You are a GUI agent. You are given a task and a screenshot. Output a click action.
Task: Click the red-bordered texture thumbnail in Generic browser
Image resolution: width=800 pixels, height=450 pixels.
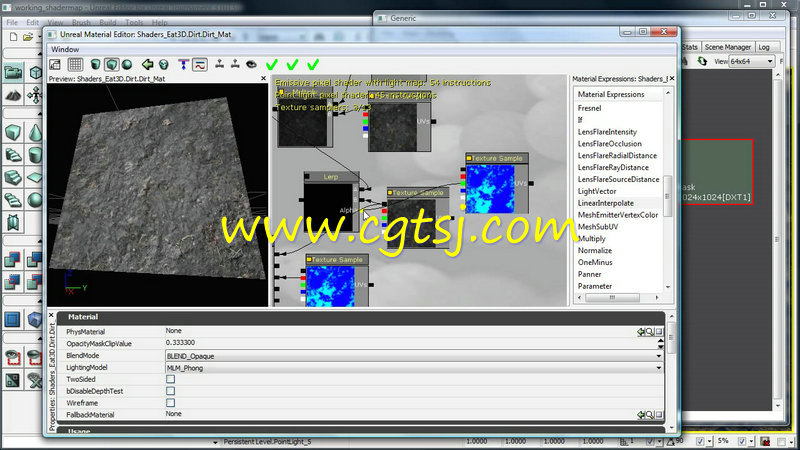click(x=717, y=171)
